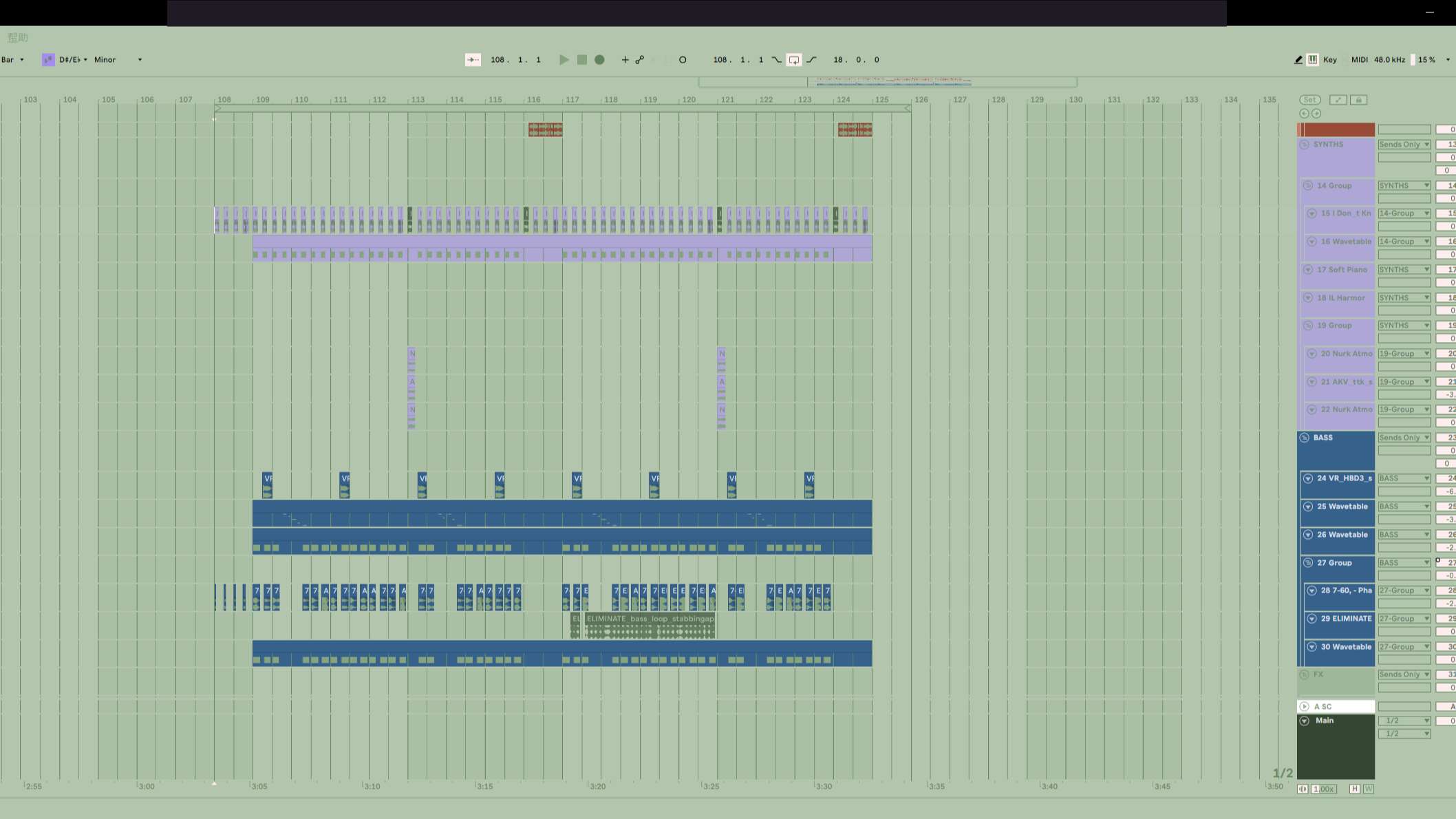Select the ELIMINATE_bass_loop_stabbingap clip
1456x819 pixels.
pyautogui.click(x=650, y=619)
